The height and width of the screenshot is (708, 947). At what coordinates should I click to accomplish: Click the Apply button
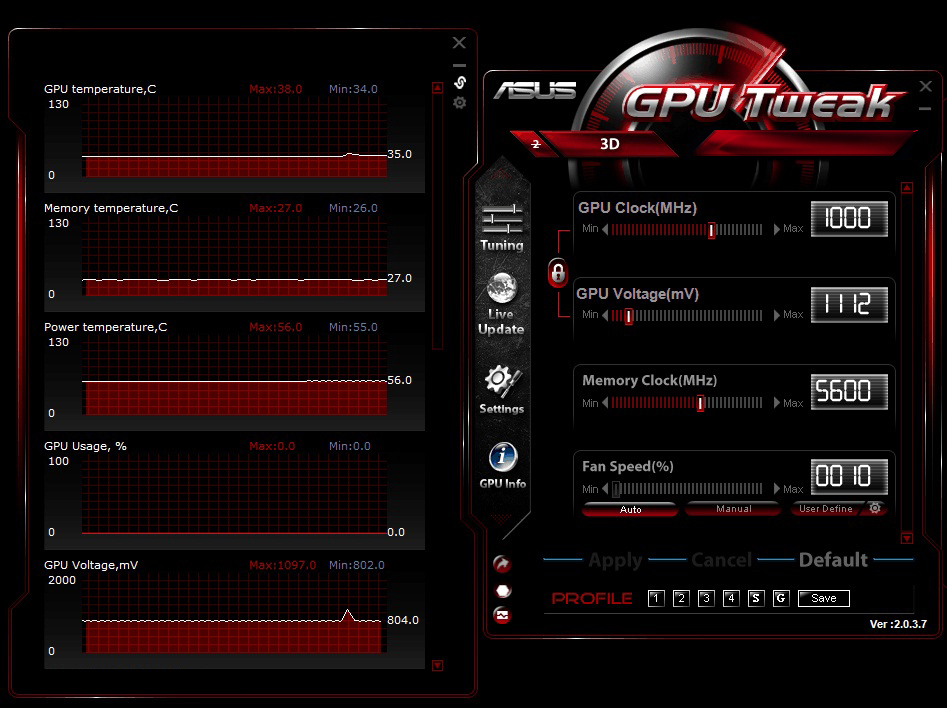(615, 560)
